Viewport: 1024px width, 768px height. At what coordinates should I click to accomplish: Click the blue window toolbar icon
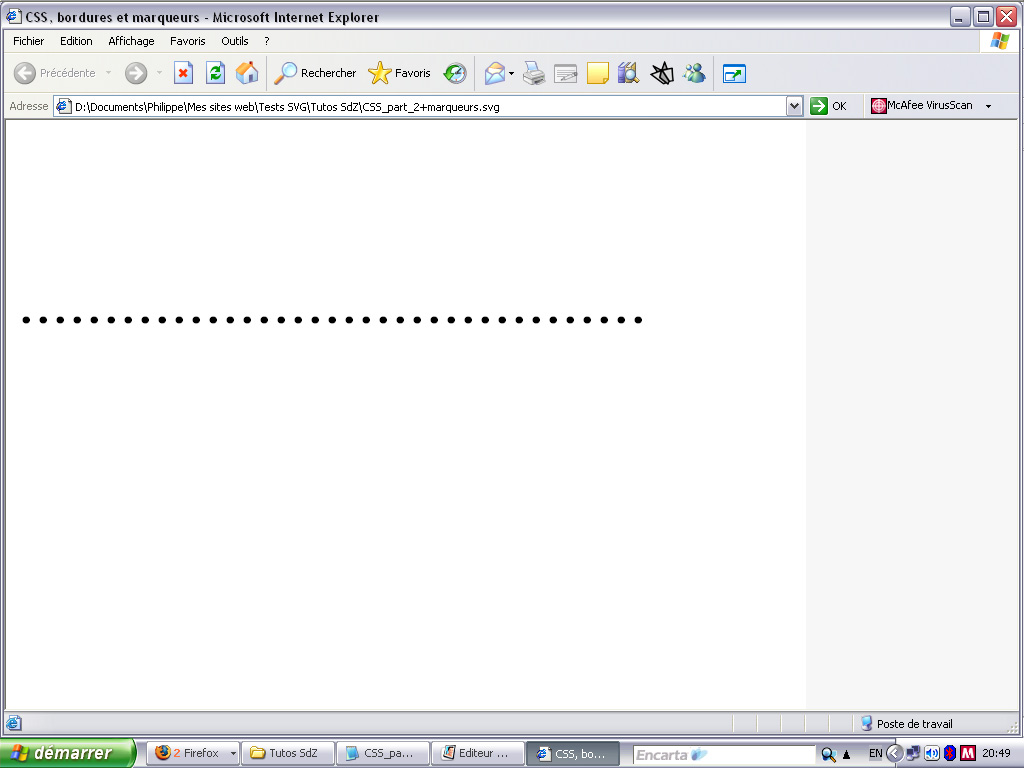734,74
